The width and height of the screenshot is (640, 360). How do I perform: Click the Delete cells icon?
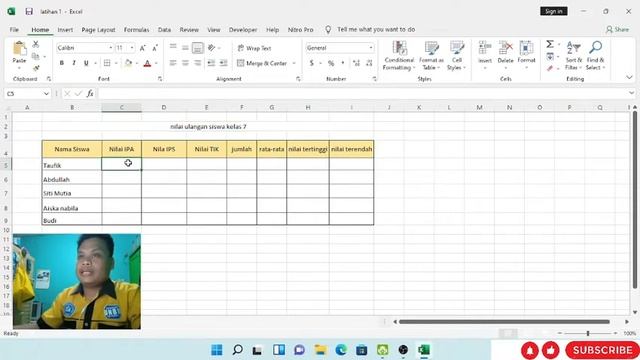(505, 48)
